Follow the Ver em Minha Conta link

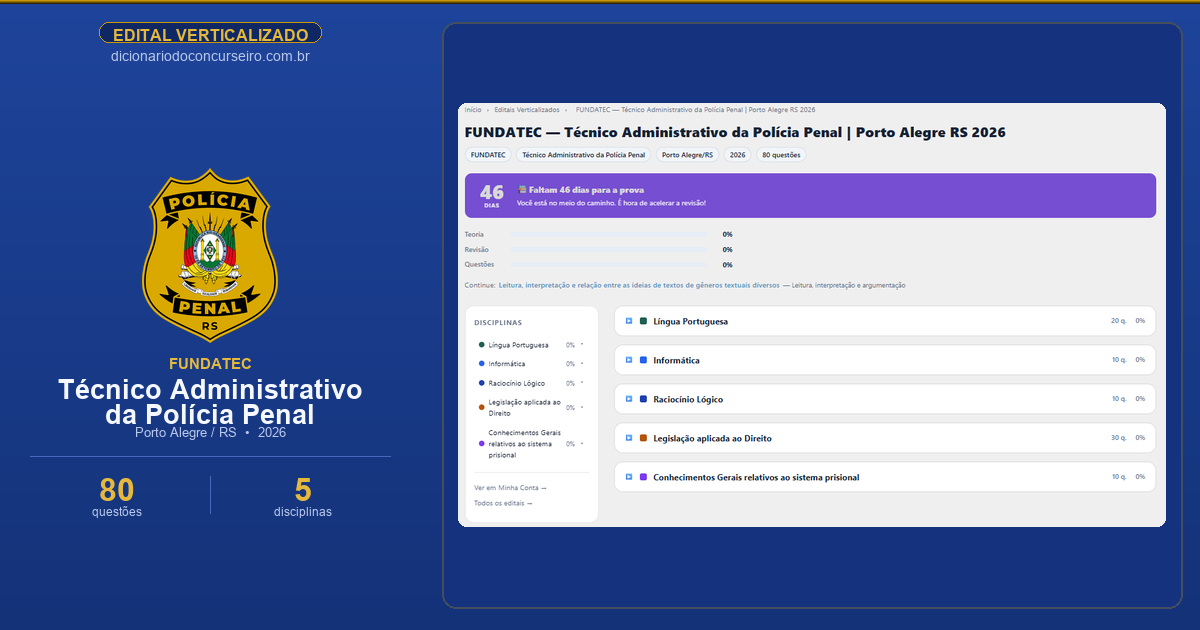click(510, 488)
